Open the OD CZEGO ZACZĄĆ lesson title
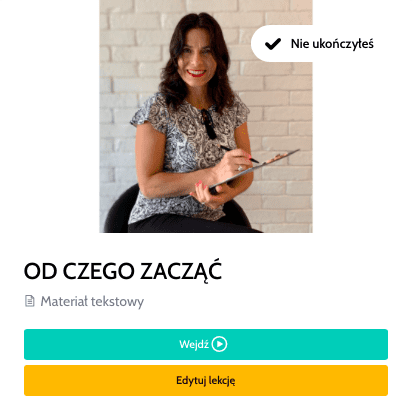This screenshot has height=406, width=412. (x=123, y=271)
